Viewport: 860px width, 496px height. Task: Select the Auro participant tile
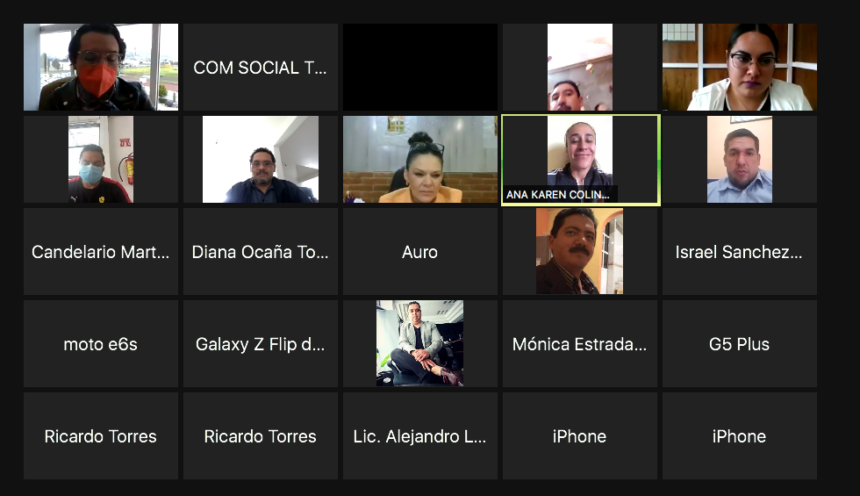point(420,251)
